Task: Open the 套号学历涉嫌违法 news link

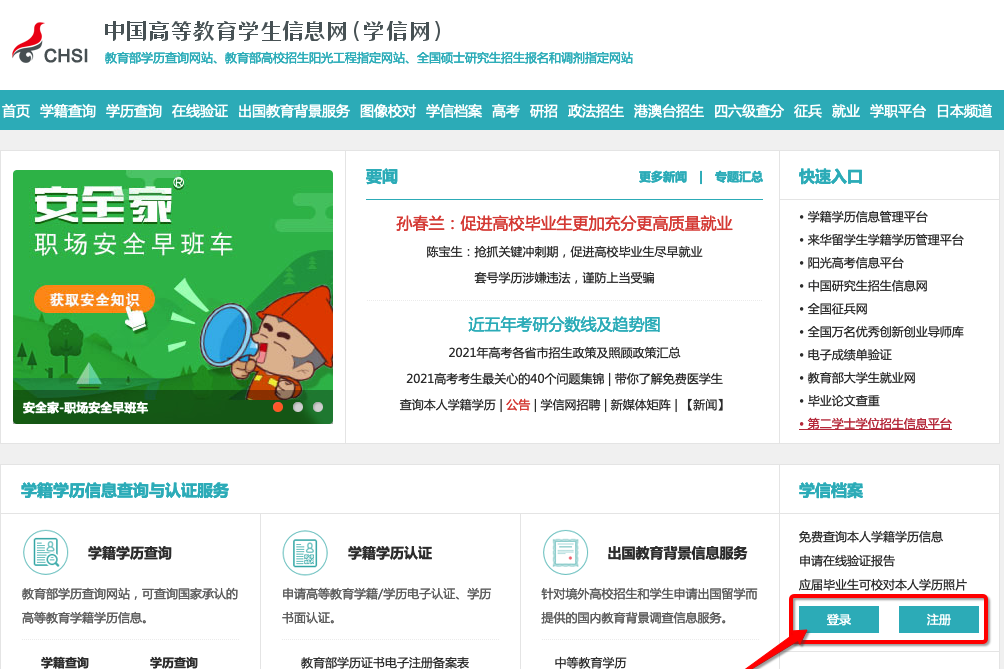Action: 564,278
